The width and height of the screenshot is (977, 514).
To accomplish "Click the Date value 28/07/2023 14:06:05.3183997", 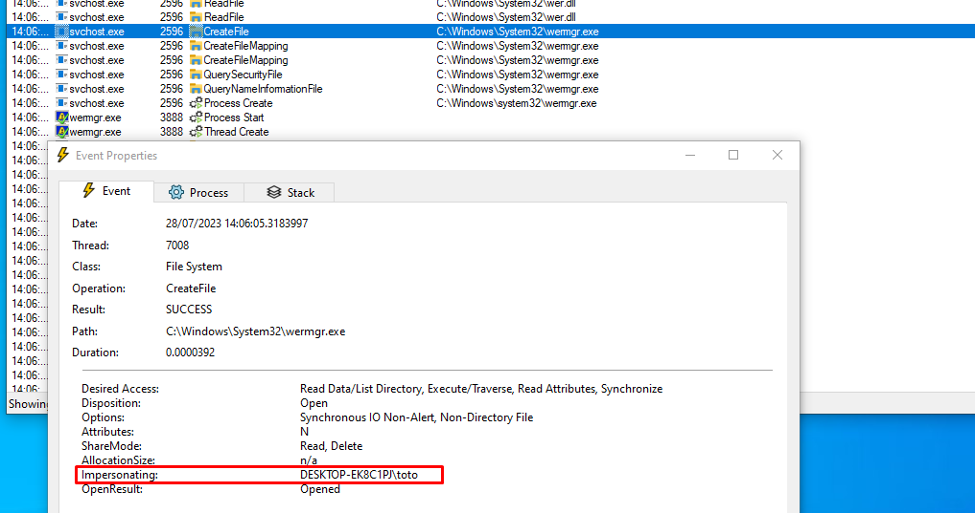I will click(237, 223).
